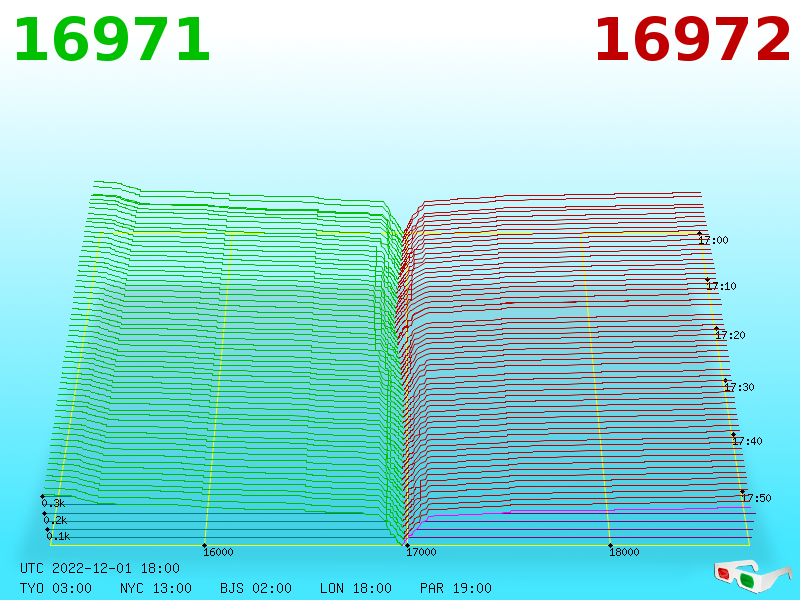Image resolution: width=800 pixels, height=600 pixels.
Task: Click the 16000 price axis label
Action: 218,552
